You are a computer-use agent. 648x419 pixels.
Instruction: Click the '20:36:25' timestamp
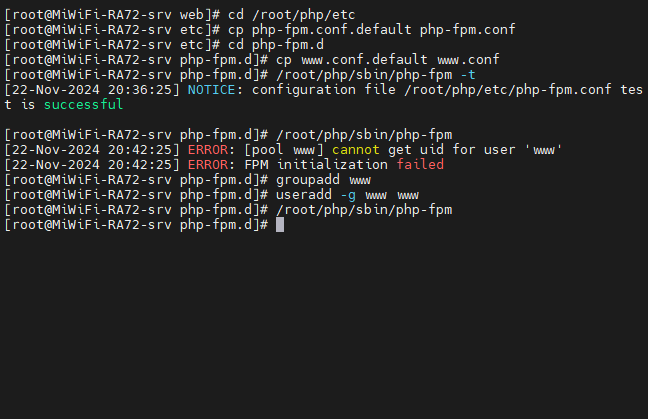pos(140,90)
